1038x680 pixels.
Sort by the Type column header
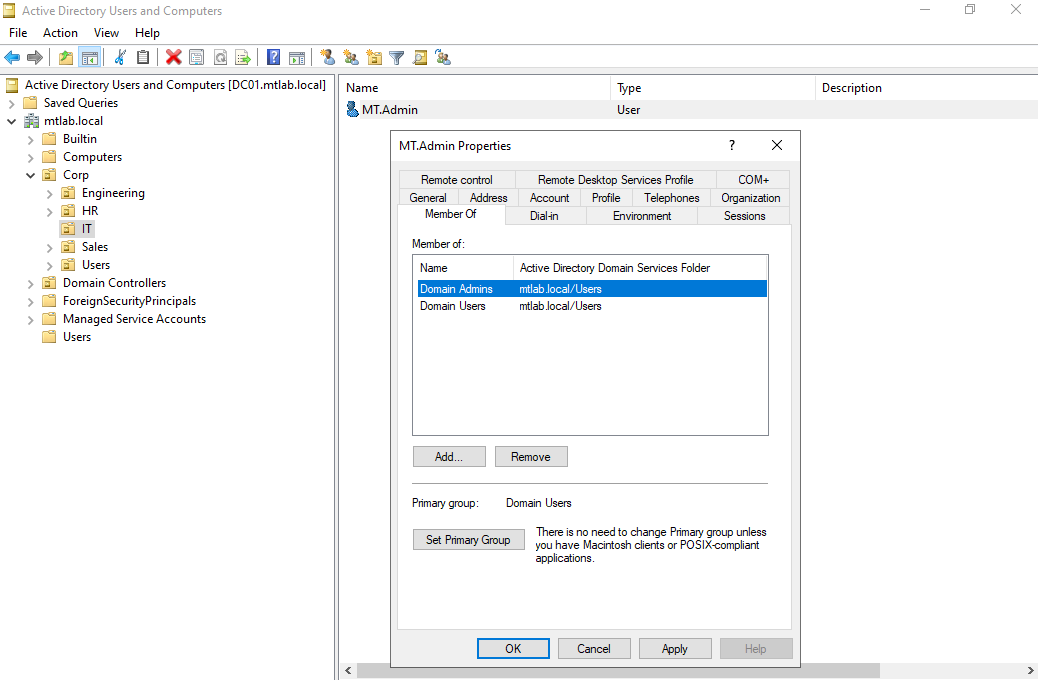pos(712,87)
